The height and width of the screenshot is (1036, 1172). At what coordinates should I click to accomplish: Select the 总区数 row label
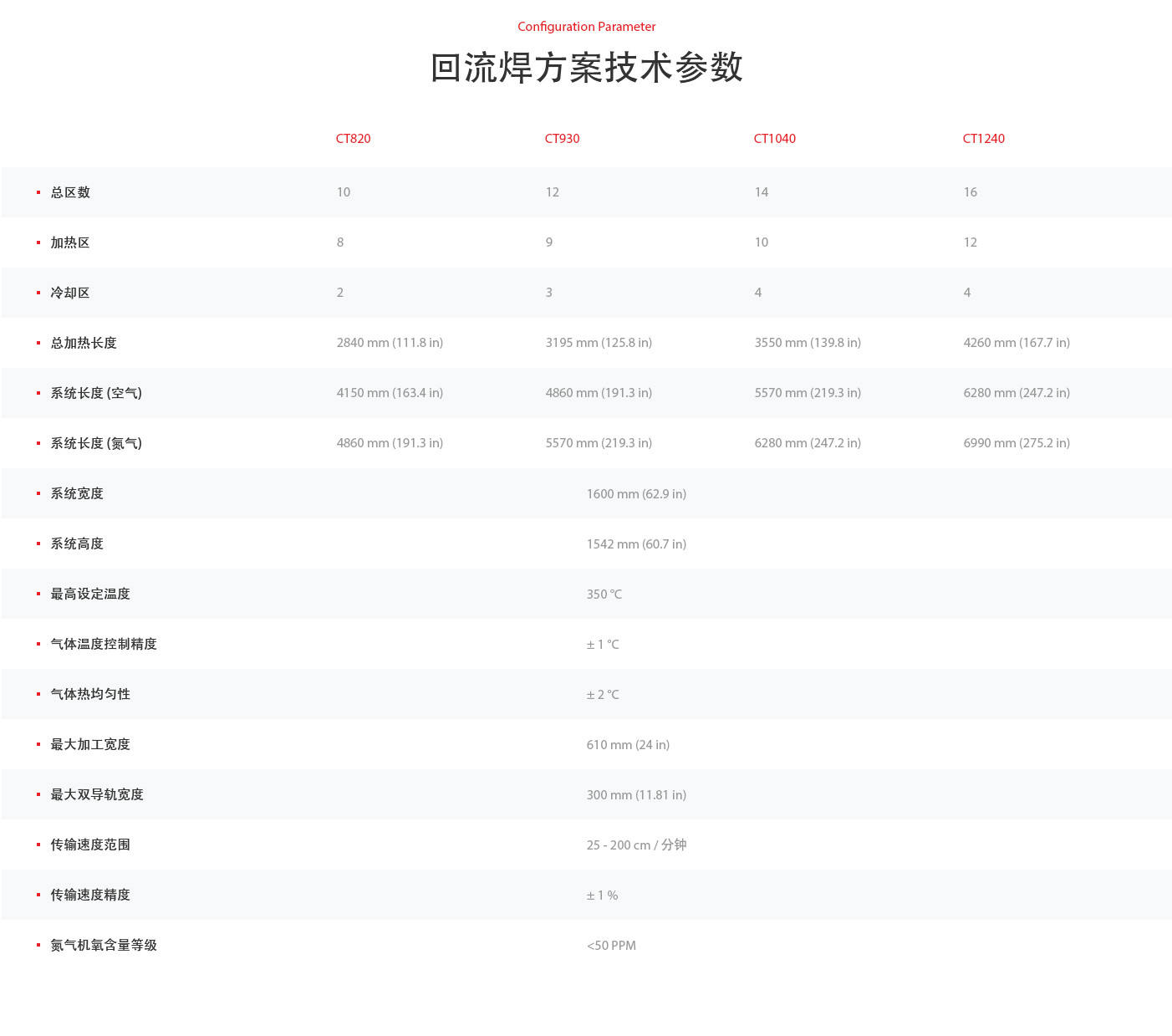pos(70,192)
